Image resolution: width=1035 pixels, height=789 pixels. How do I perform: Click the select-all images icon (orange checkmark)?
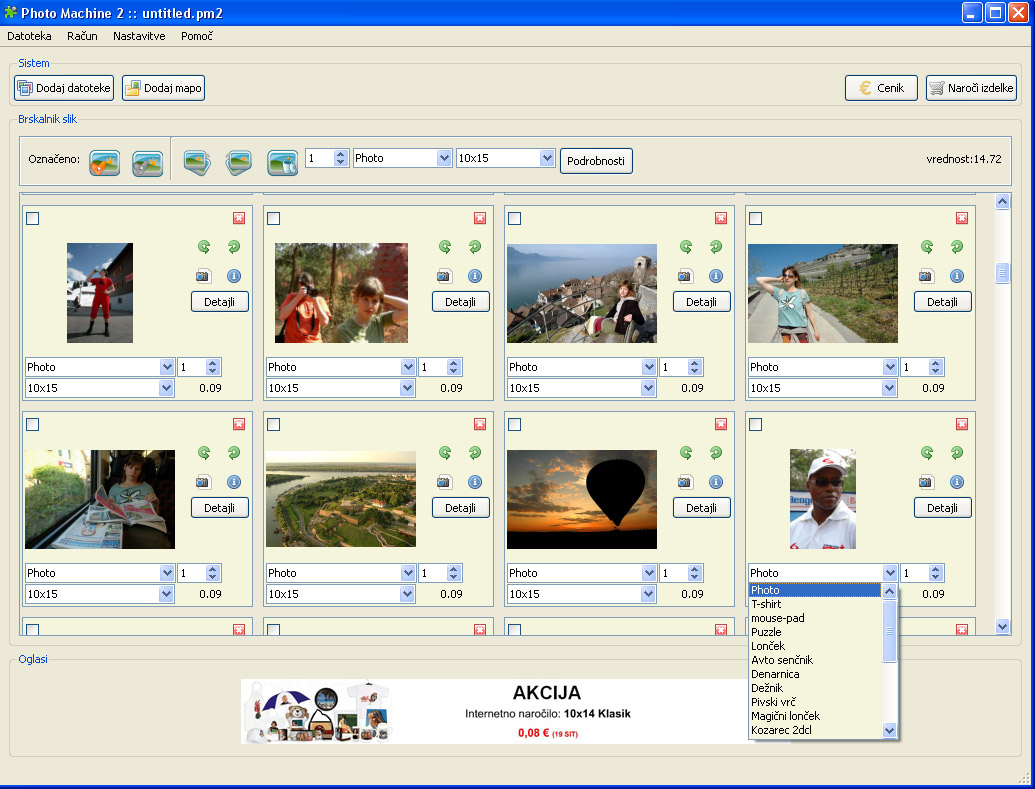tap(104, 163)
